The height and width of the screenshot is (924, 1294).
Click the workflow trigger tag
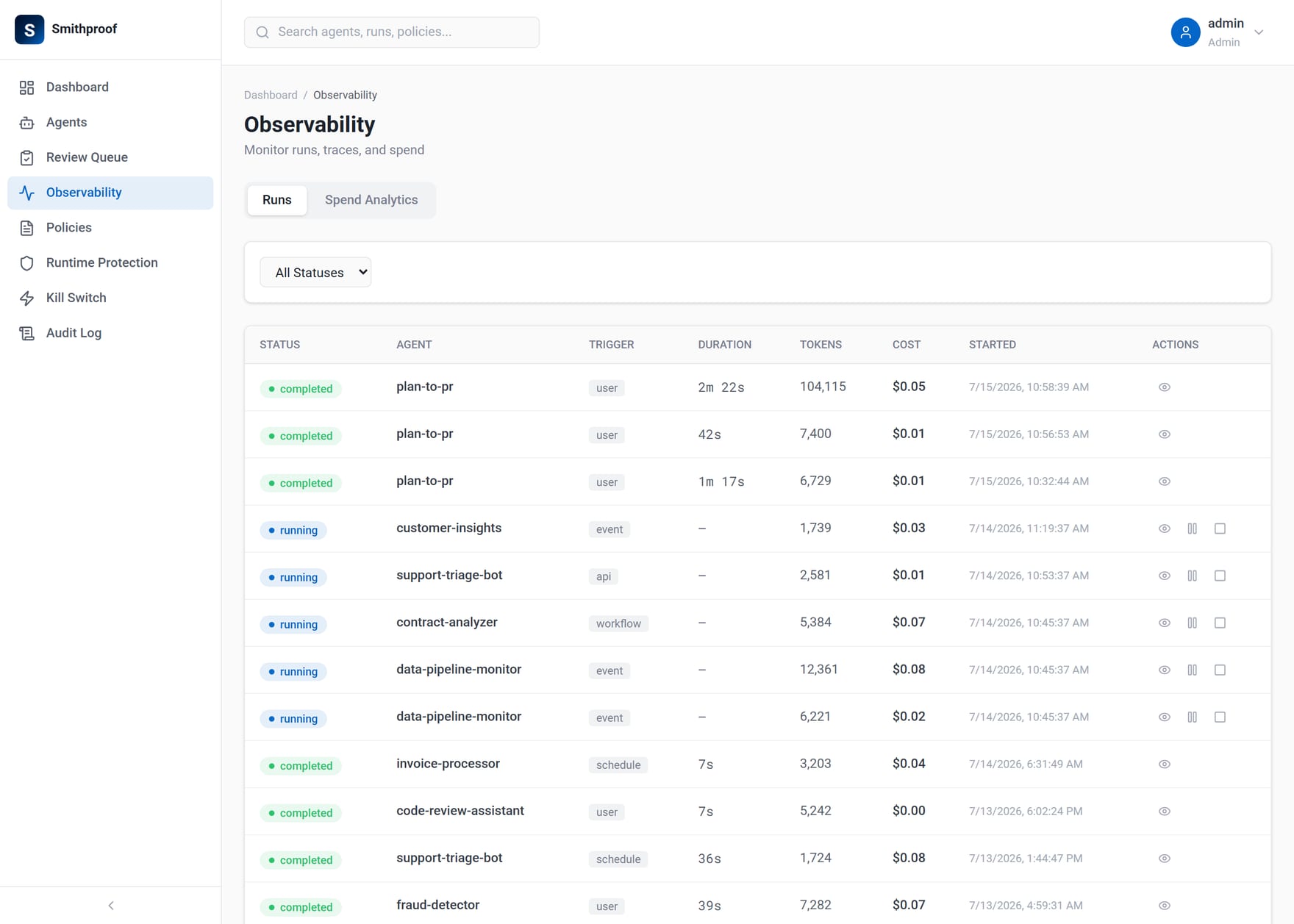(618, 623)
